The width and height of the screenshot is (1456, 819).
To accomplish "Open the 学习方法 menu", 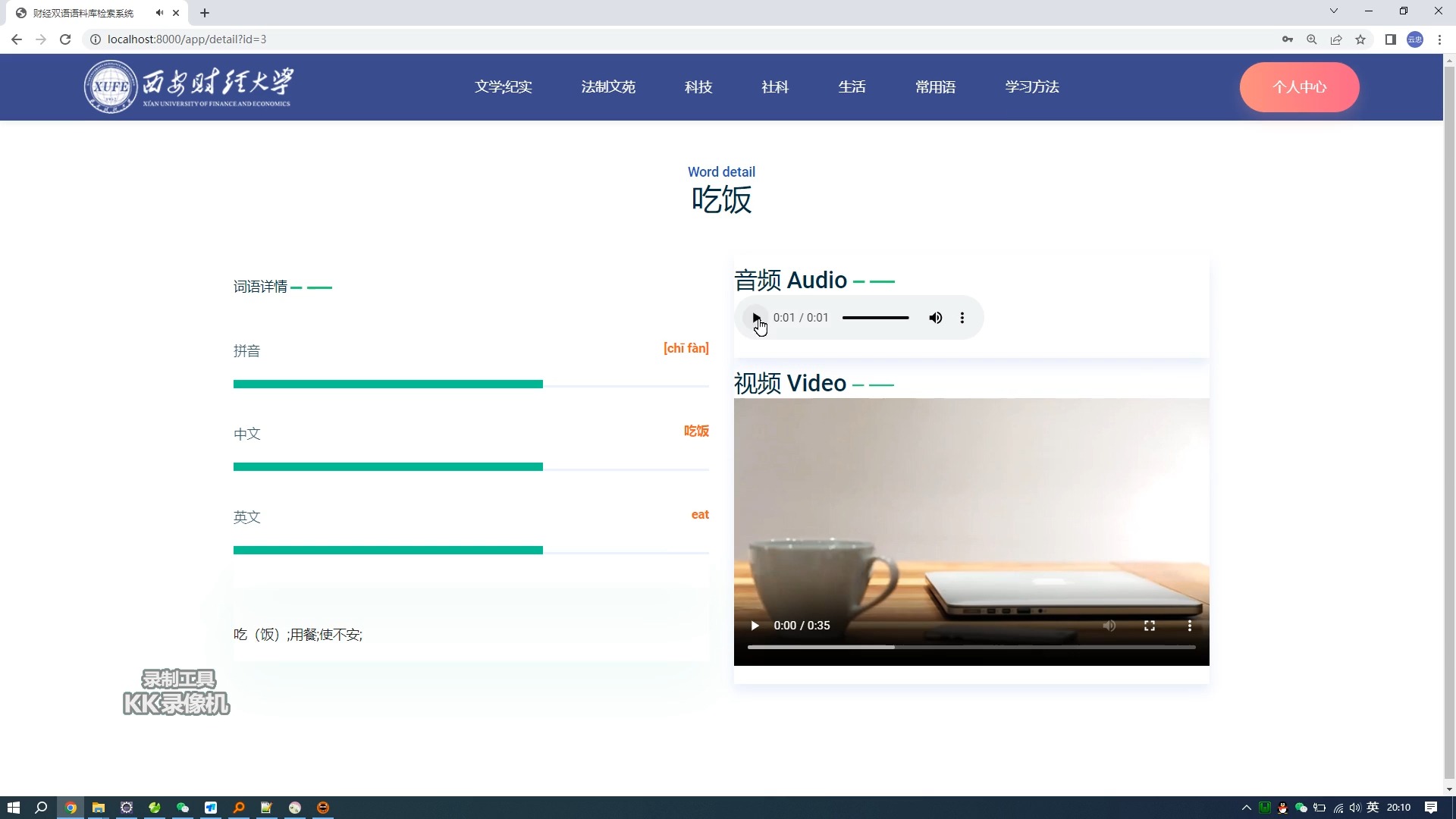I will coord(1033,87).
